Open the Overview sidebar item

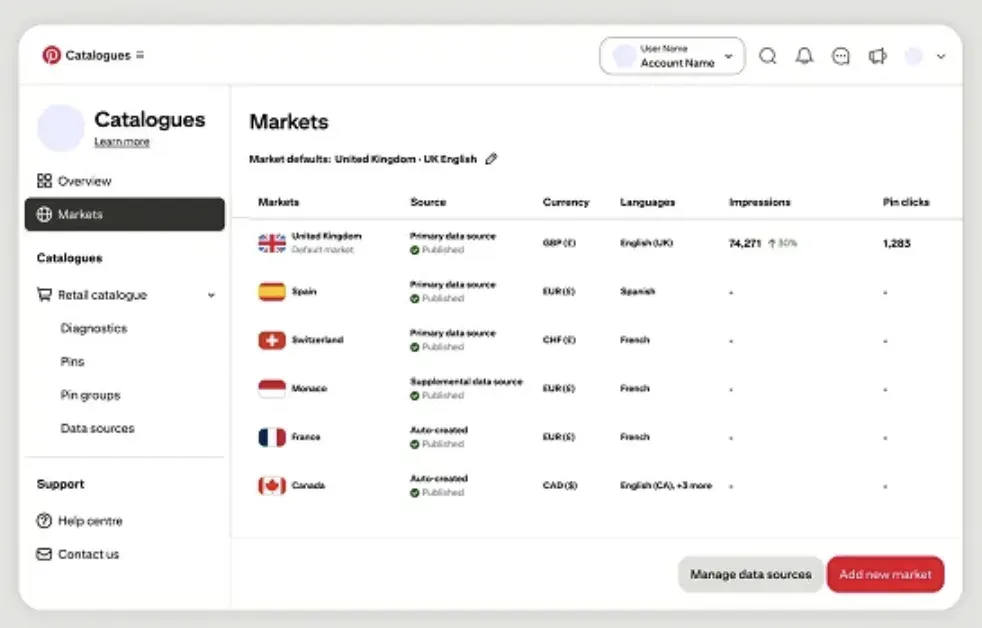(125, 181)
